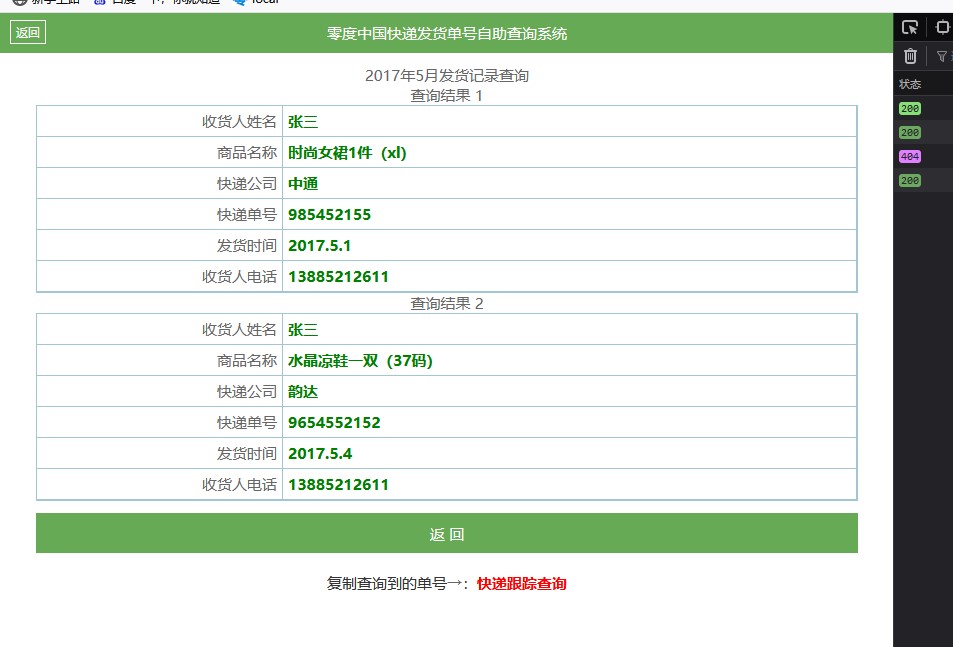Click the page header title text
This screenshot has width=953, height=647.
click(447, 33)
